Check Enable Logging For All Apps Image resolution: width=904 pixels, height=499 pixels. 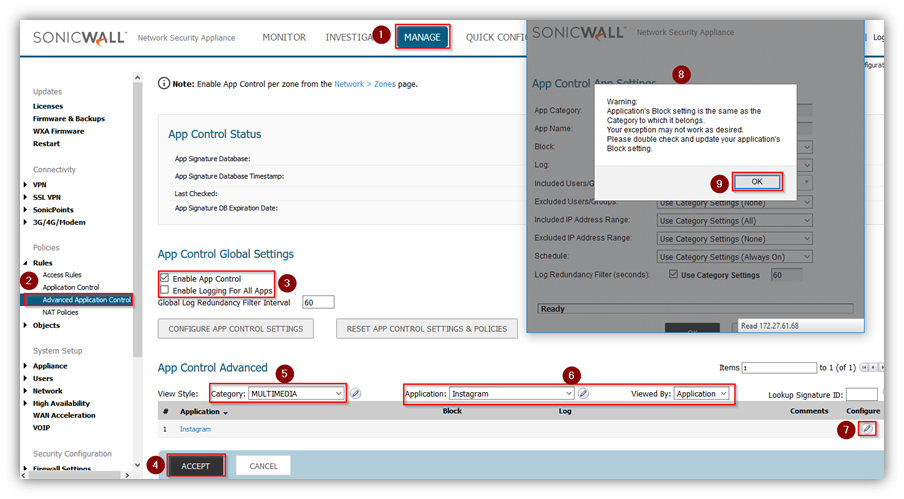[165, 289]
